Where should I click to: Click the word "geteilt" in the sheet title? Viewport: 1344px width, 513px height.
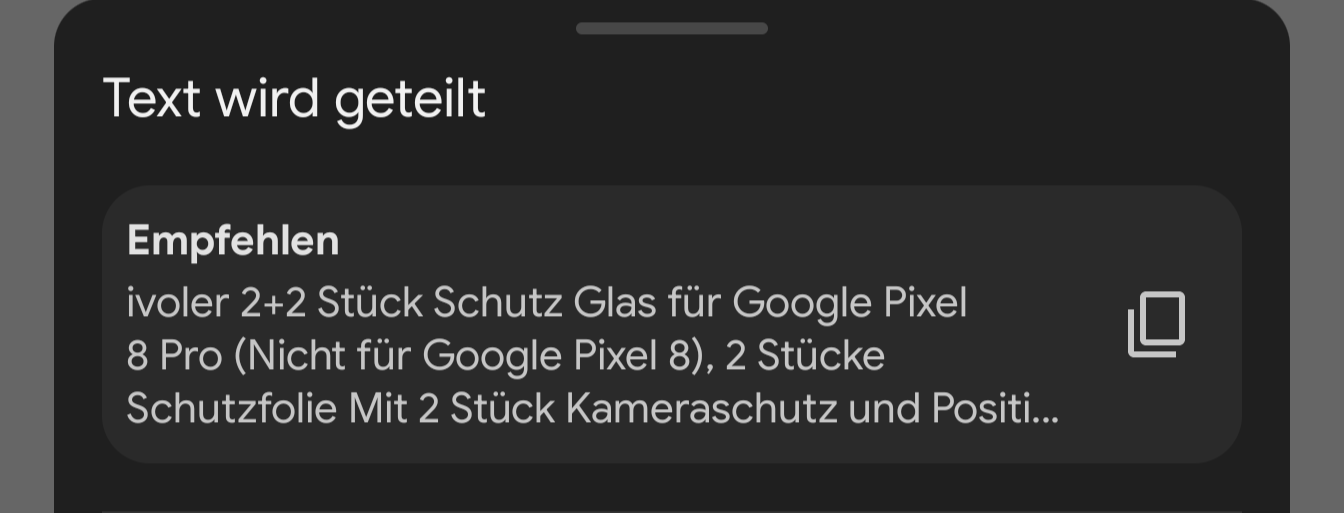click(x=410, y=99)
